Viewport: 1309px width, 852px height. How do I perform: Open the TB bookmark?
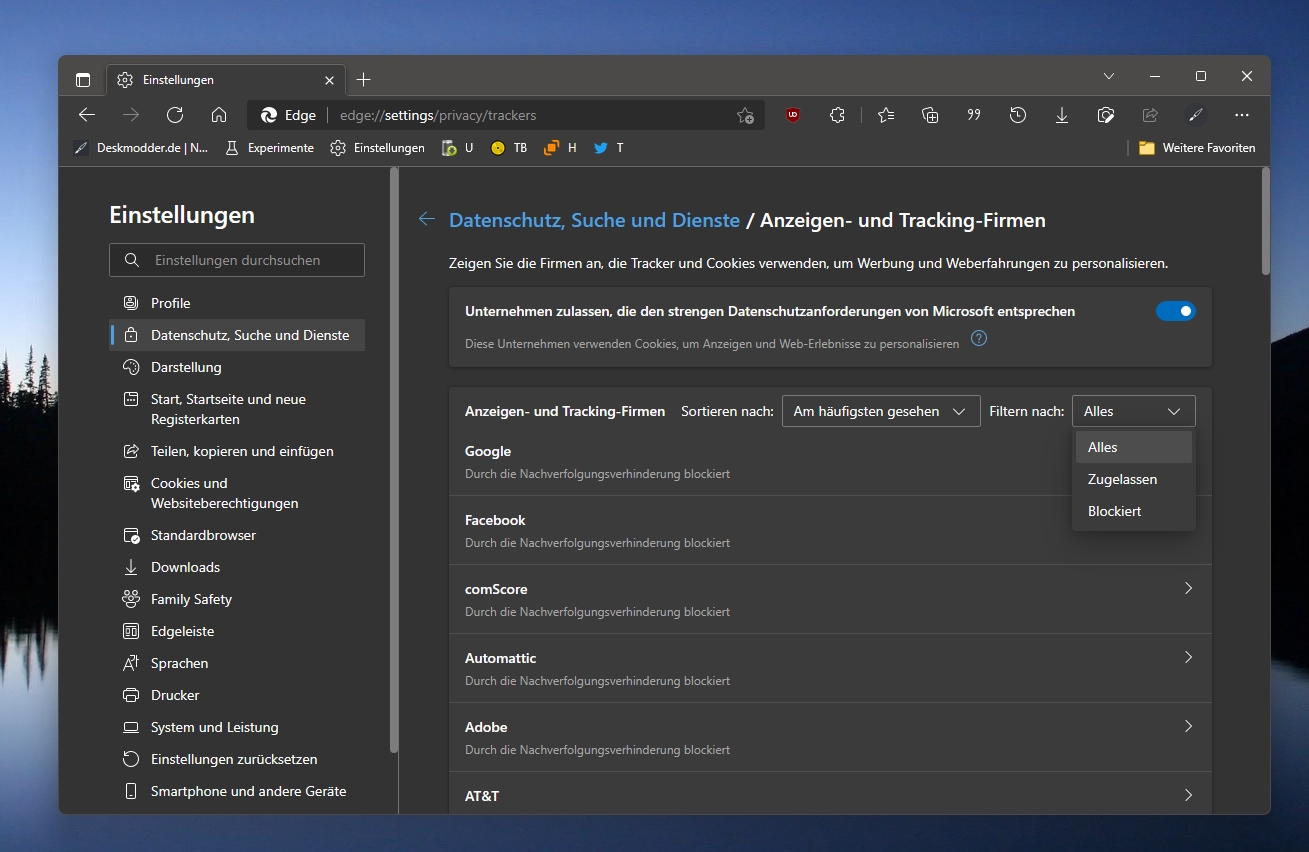pos(509,147)
